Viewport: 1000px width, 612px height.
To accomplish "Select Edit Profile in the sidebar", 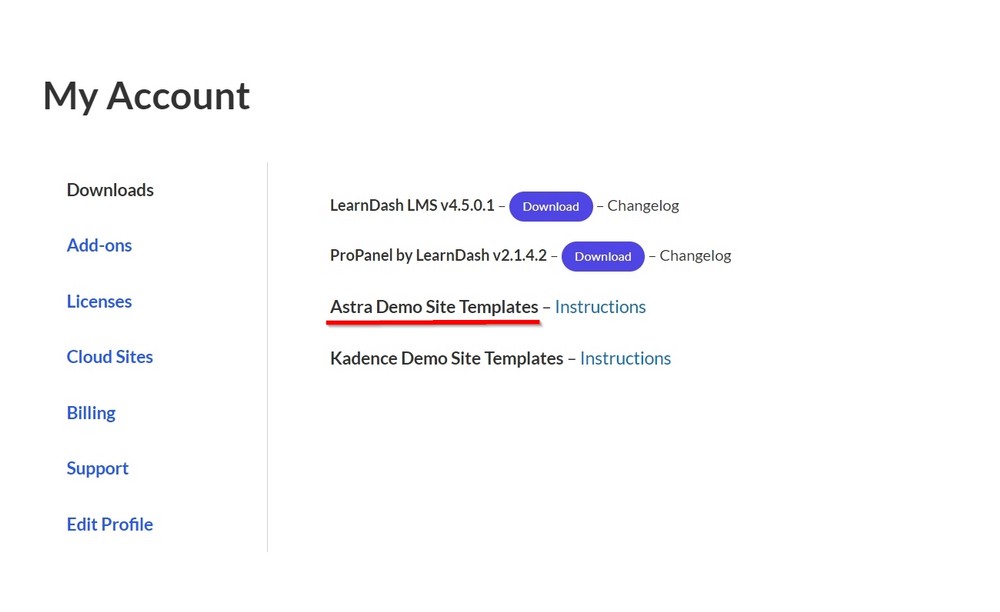I will [109, 524].
